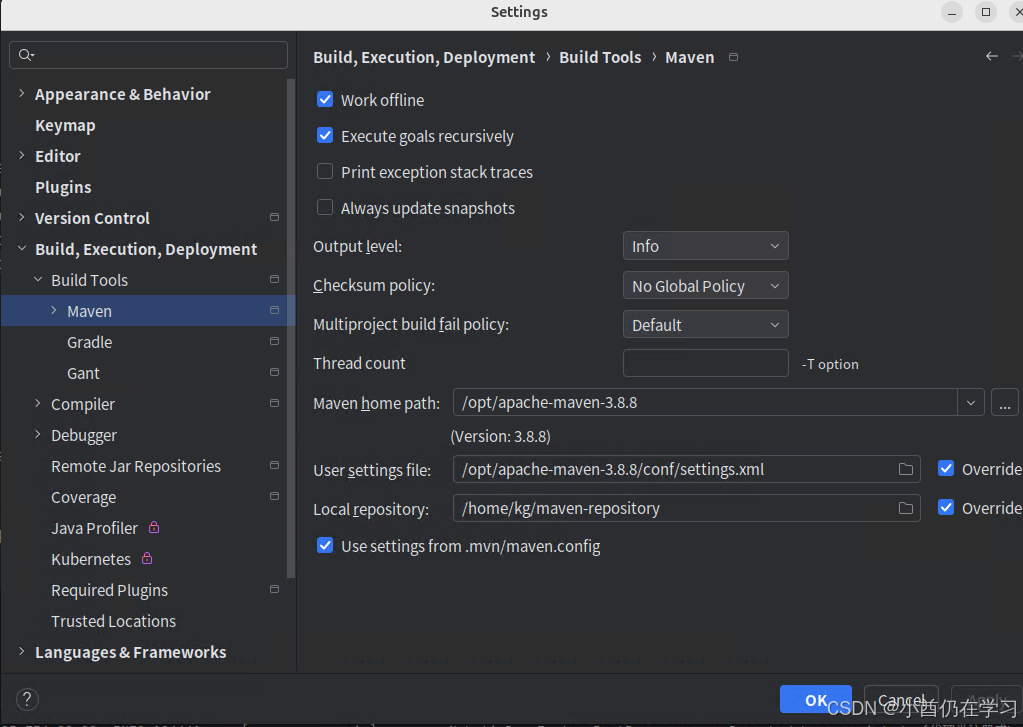This screenshot has width=1023, height=727.
Task: Click the Thread count input field
Action: coord(705,363)
